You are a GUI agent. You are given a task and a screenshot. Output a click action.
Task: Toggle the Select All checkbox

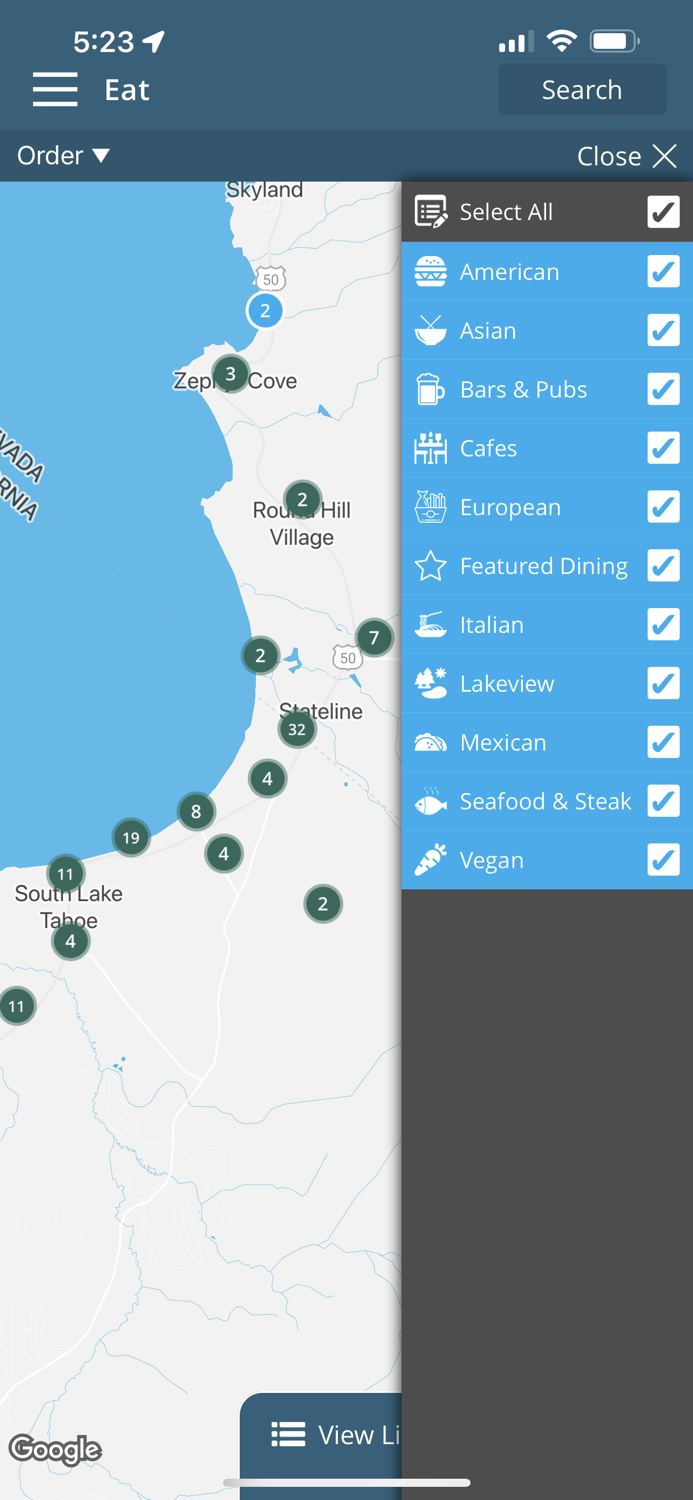pos(663,212)
